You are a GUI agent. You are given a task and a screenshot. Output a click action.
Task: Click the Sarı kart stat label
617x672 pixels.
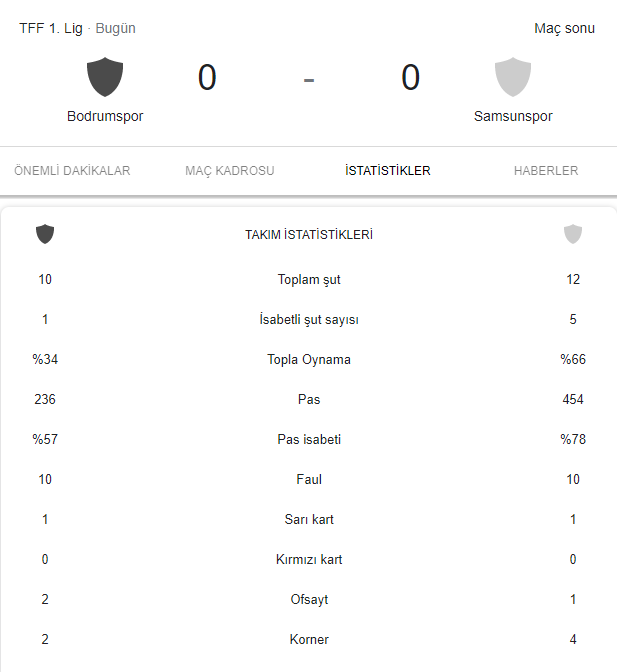pyautogui.click(x=309, y=520)
